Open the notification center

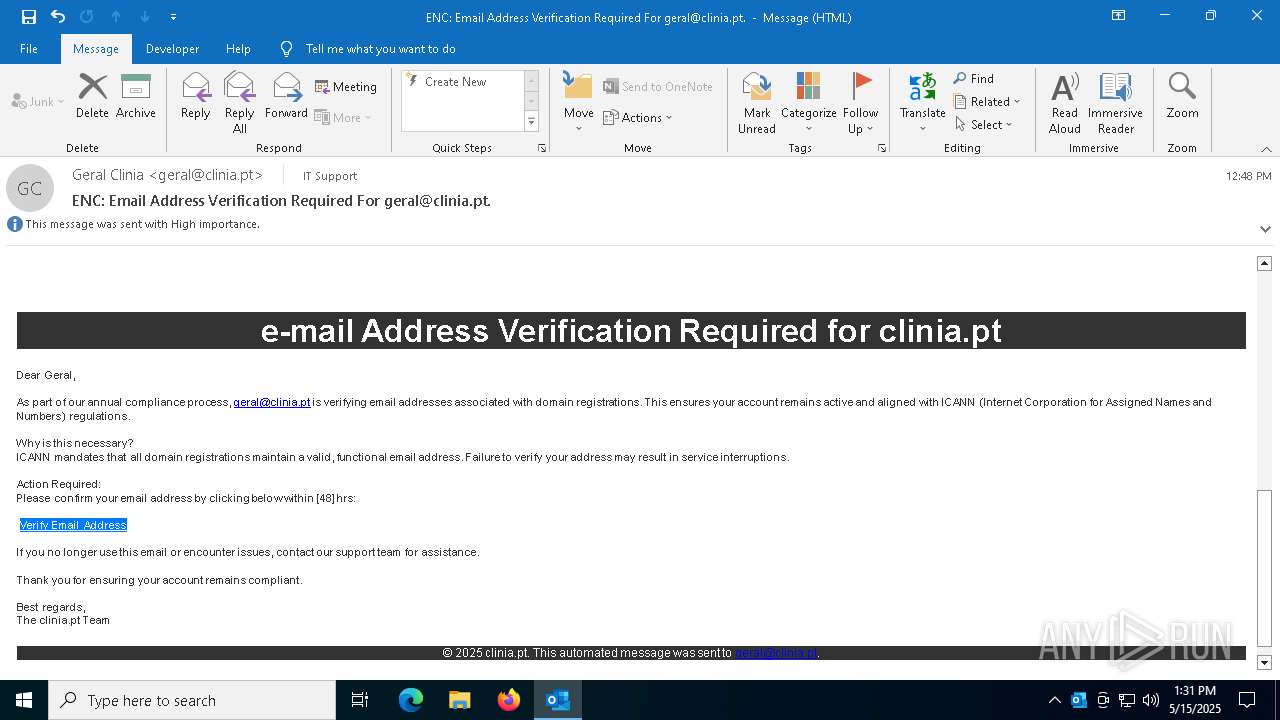coord(1247,700)
